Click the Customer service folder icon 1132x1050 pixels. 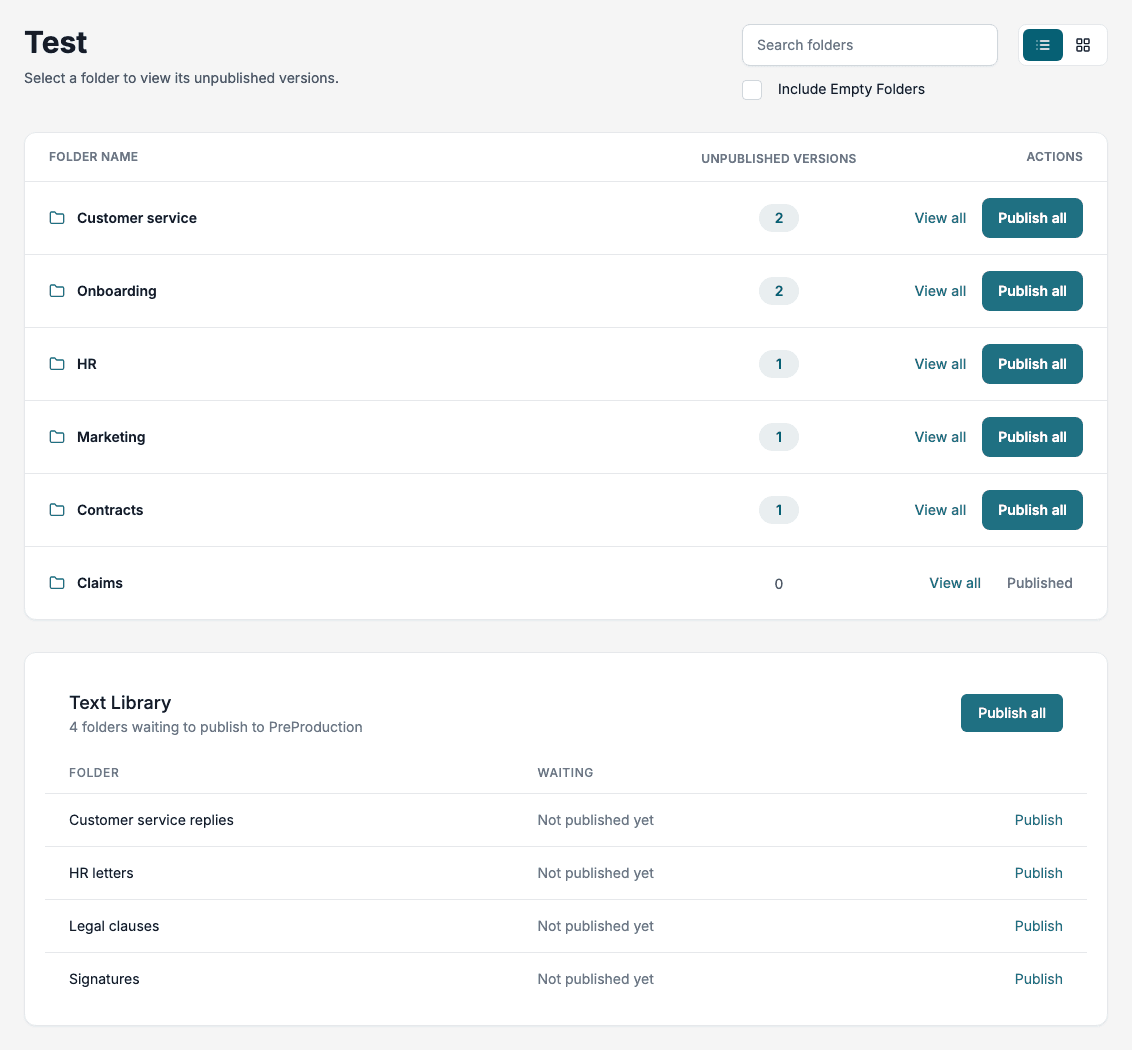(57, 218)
